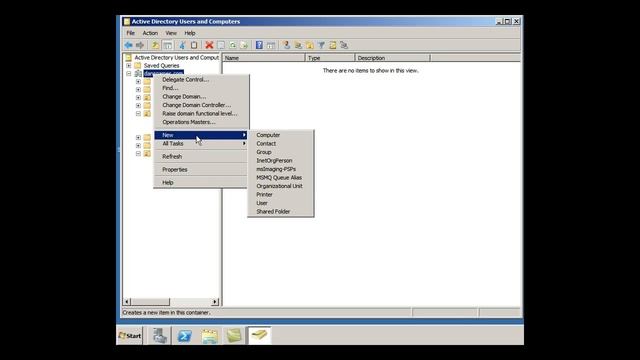
Task: Select Active Directory Users and Computers root node
Action: click(x=176, y=58)
